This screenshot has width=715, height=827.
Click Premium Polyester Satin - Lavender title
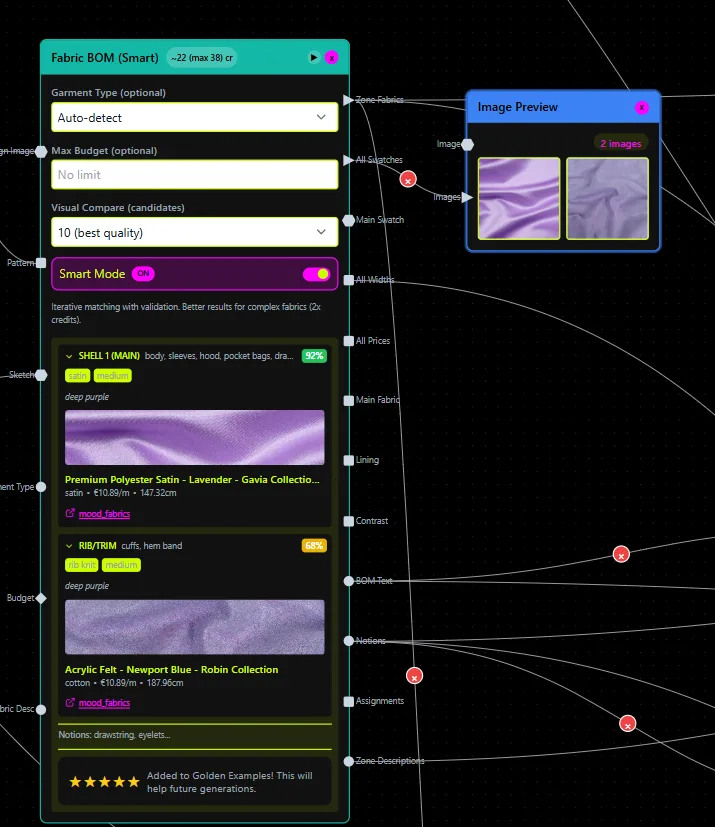coord(192,479)
